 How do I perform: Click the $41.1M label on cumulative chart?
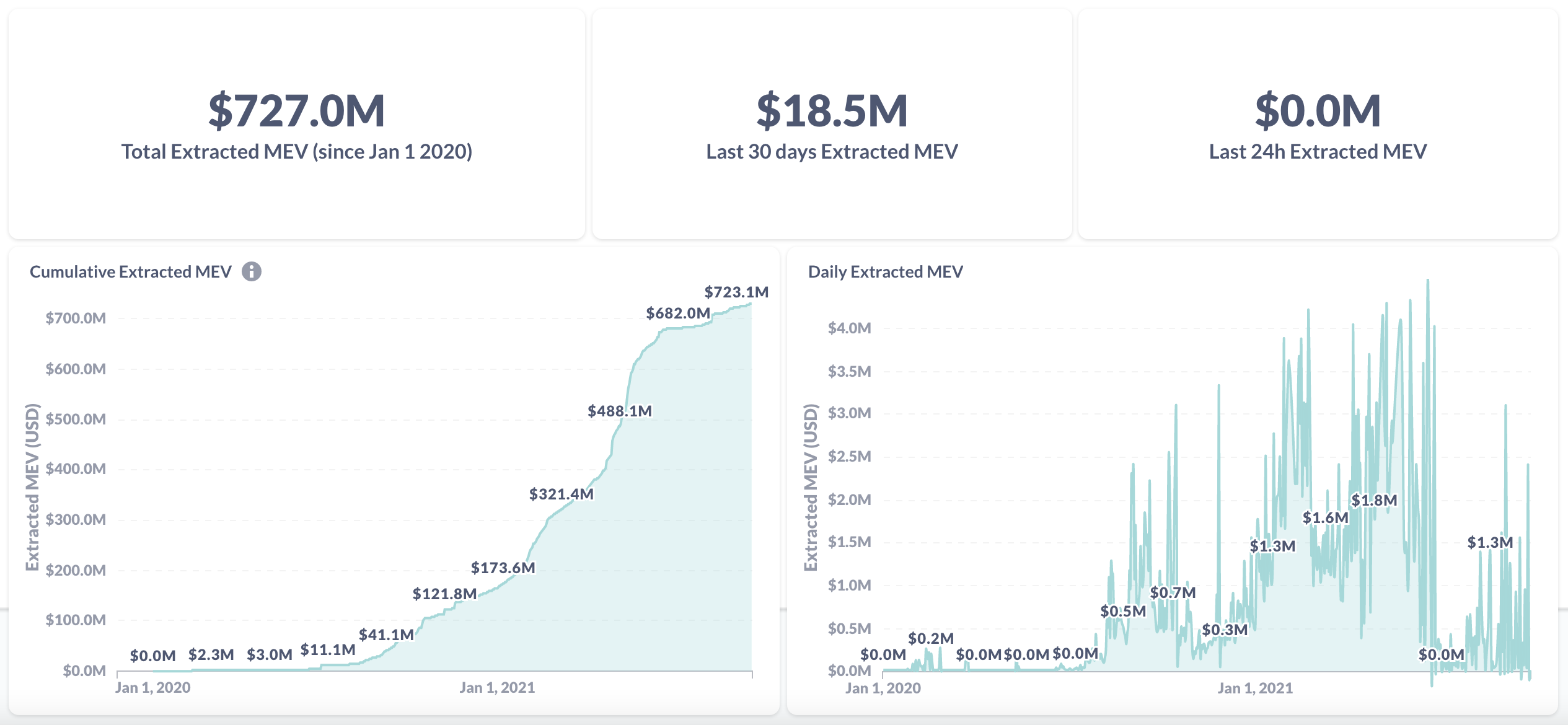coord(385,634)
